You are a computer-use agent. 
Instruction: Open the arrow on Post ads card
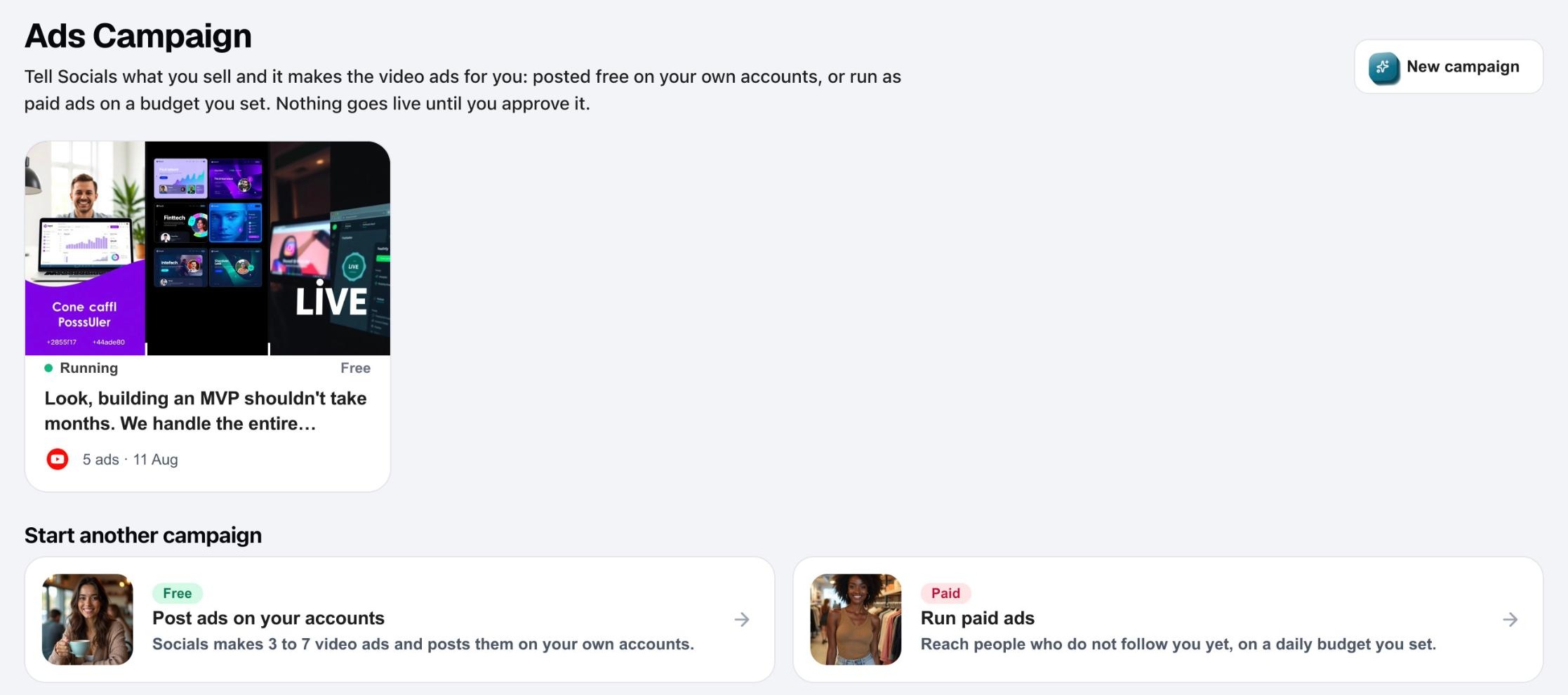pyautogui.click(x=742, y=619)
